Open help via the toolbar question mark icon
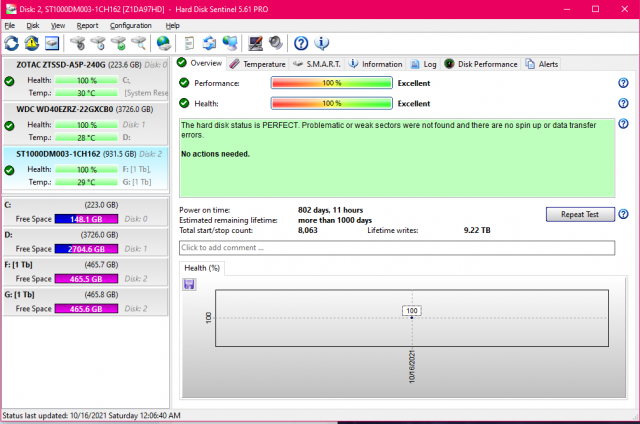This screenshot has height=424, width=640. pos(301,43)
